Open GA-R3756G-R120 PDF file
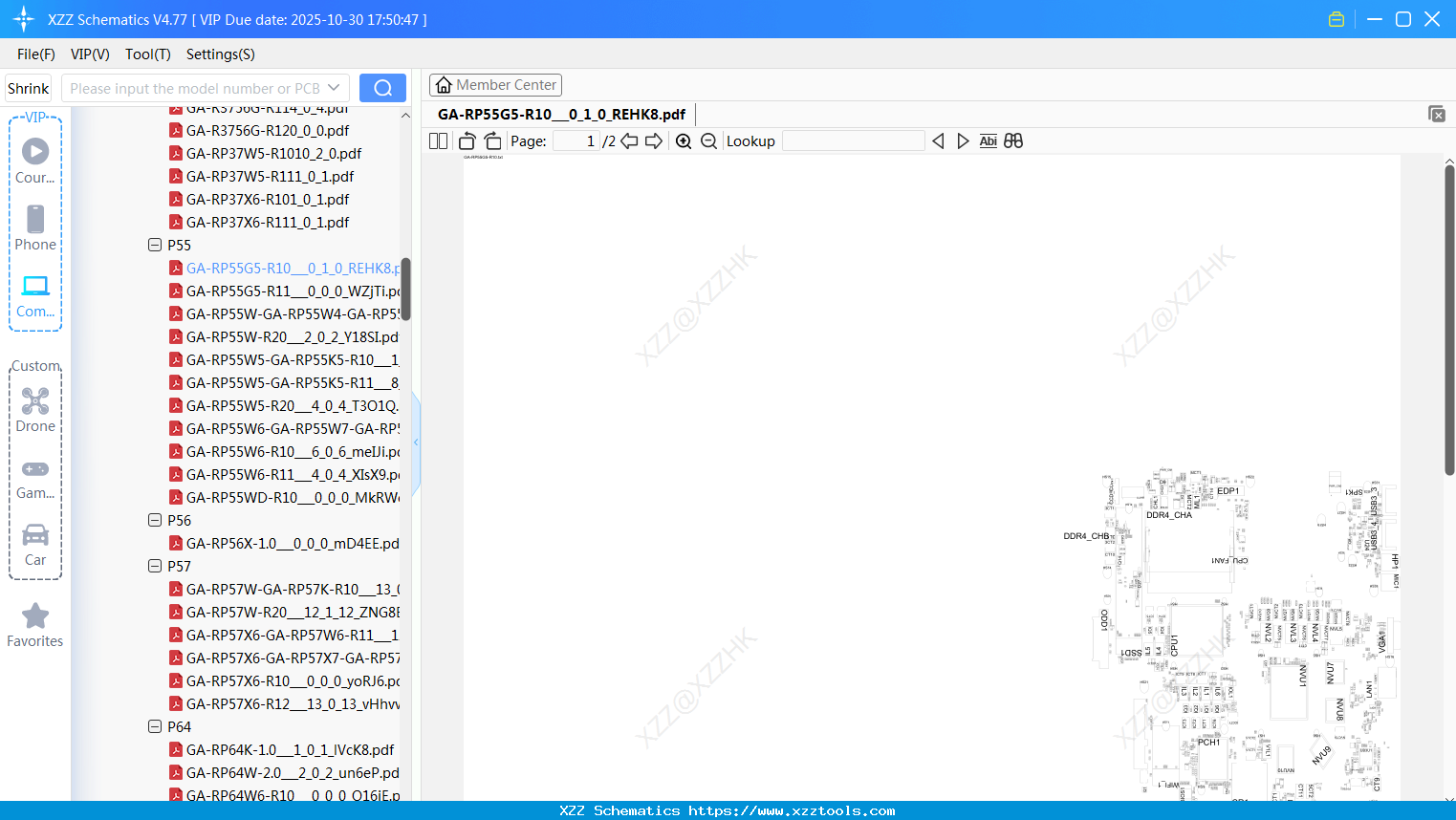Image resolution: width=1456 pixels, height=820 pixels. coord(268,130)
